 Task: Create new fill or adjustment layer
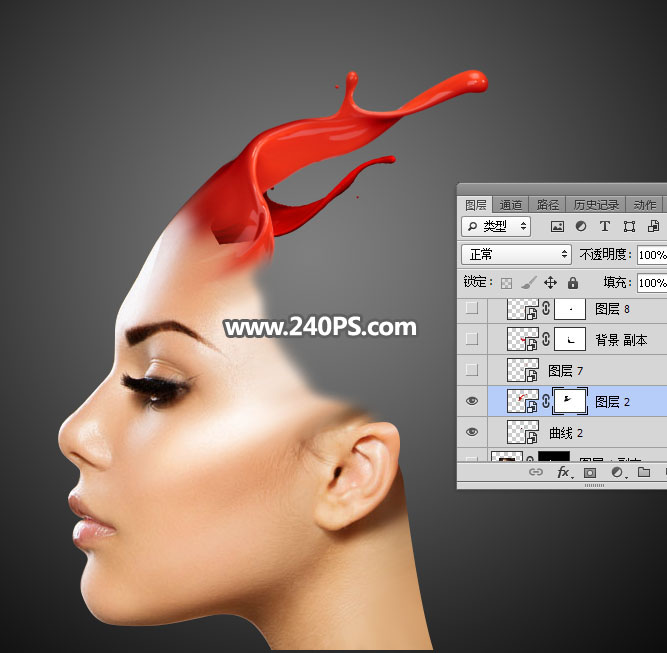[617, 472]
